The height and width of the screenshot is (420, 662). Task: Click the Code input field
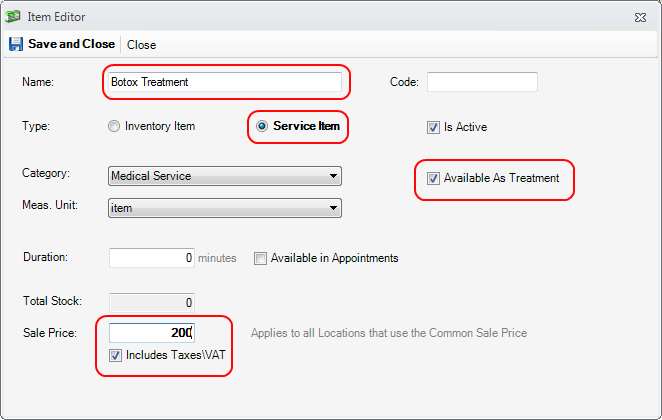[482, 82]
